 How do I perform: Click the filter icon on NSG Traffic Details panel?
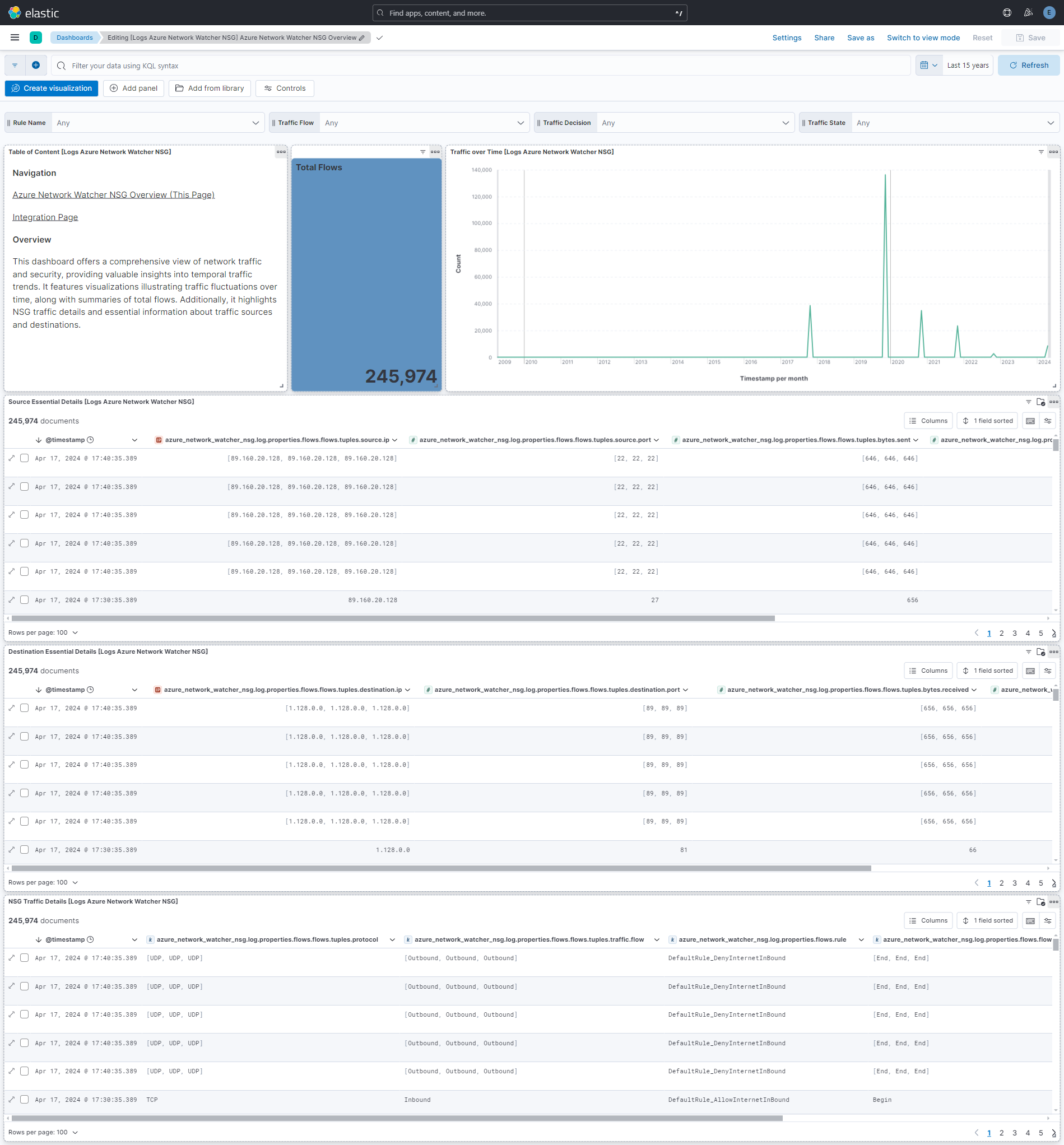1028,901
